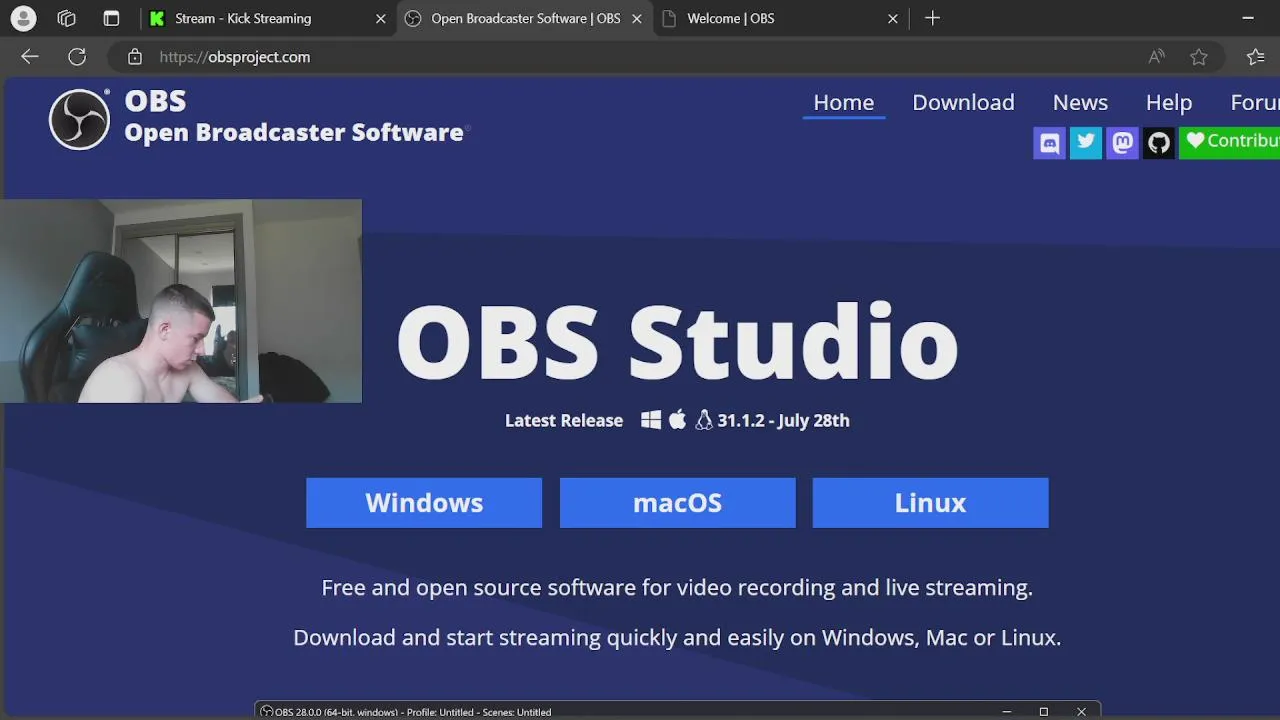Add this page to favorites
The height and width of the screenshot is (720, 1280).
coord(1198,57)
